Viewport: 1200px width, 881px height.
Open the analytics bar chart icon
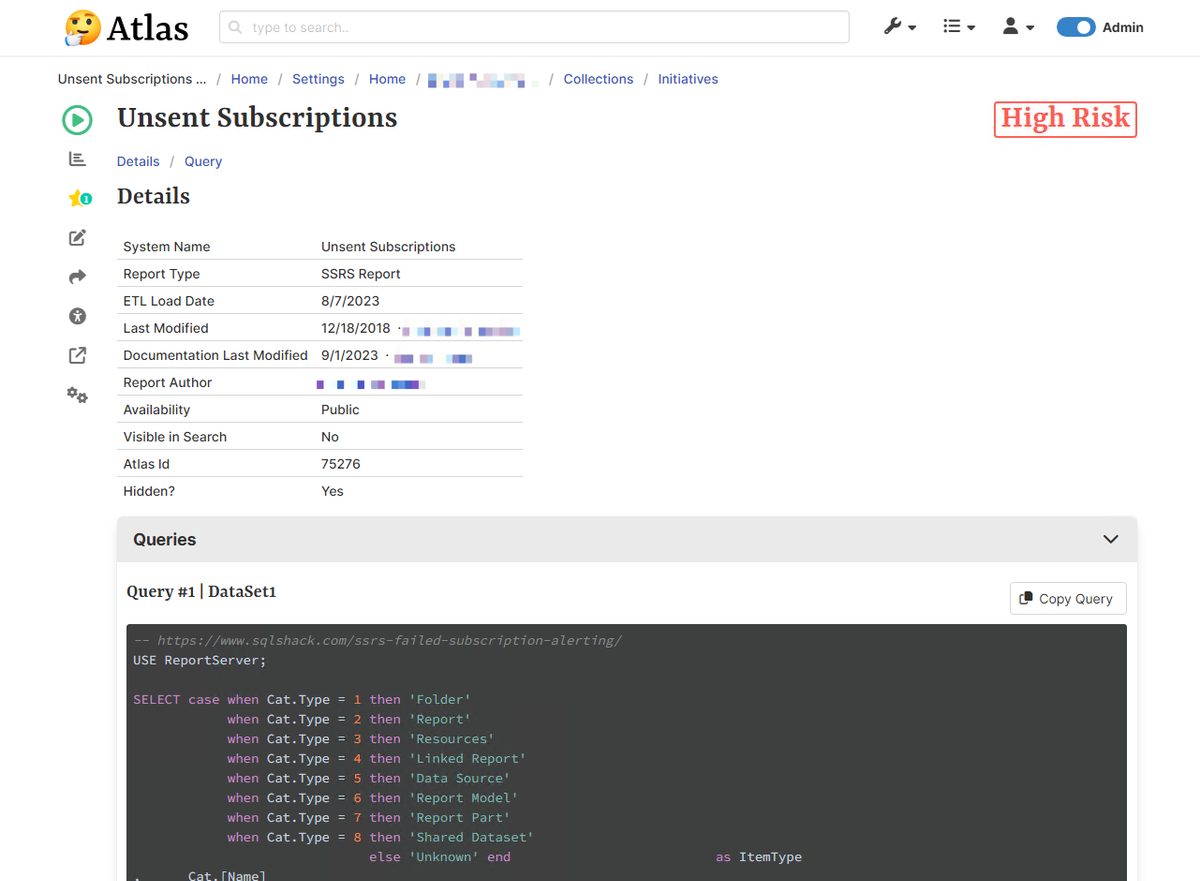[77, 158]
